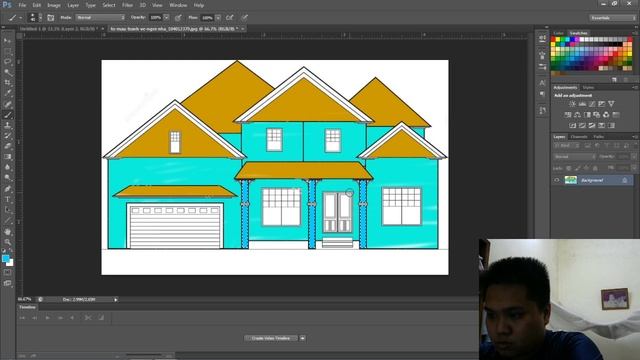Open the Flow slider dropdown arrow
This screenshot has width=640, height=360.
[218, 18]
